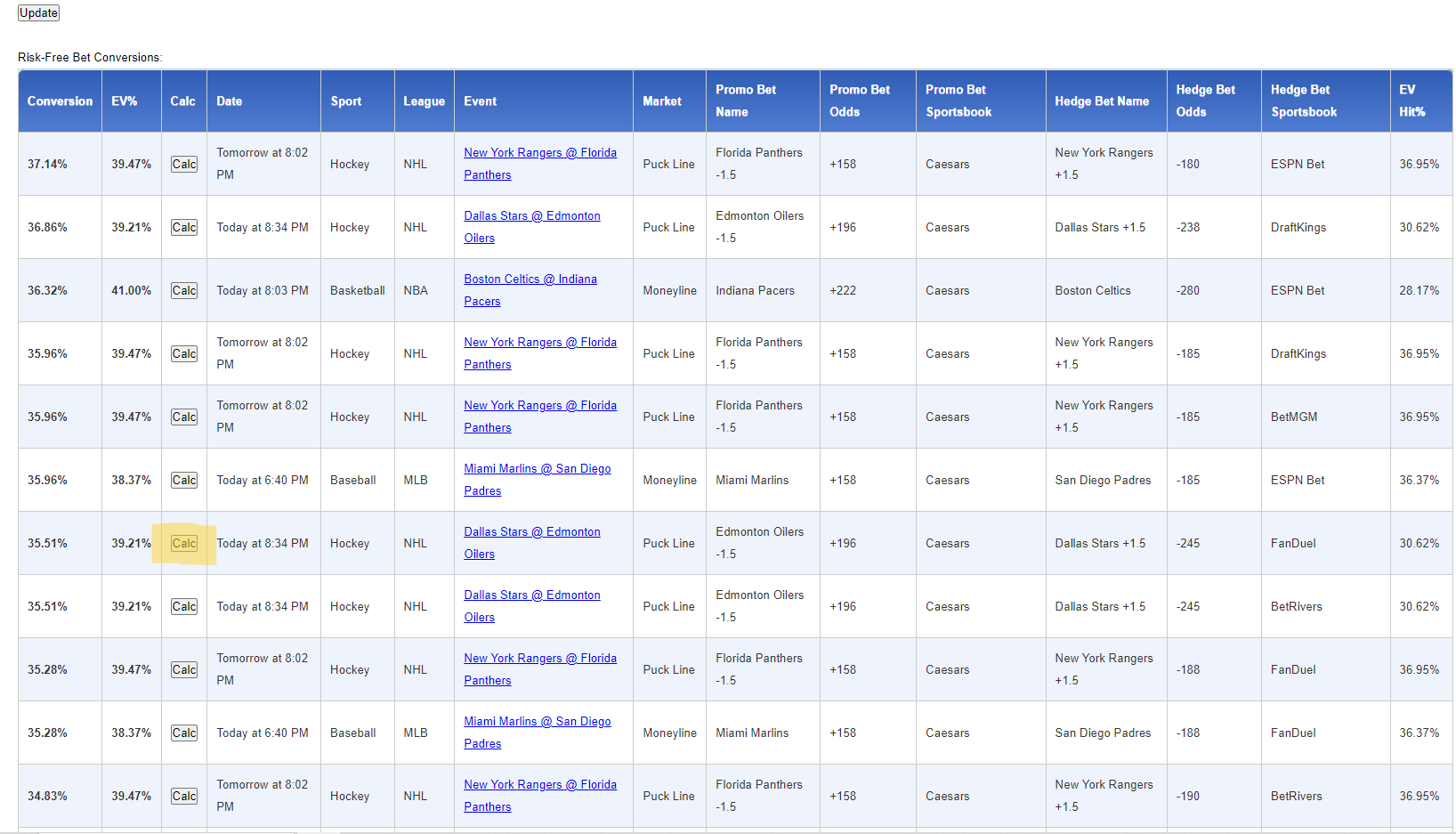This screenshot has width=1456, height=834.
Task: Open Calc for Rangers row hedged at BetMGM
Action: pos(184,417)
